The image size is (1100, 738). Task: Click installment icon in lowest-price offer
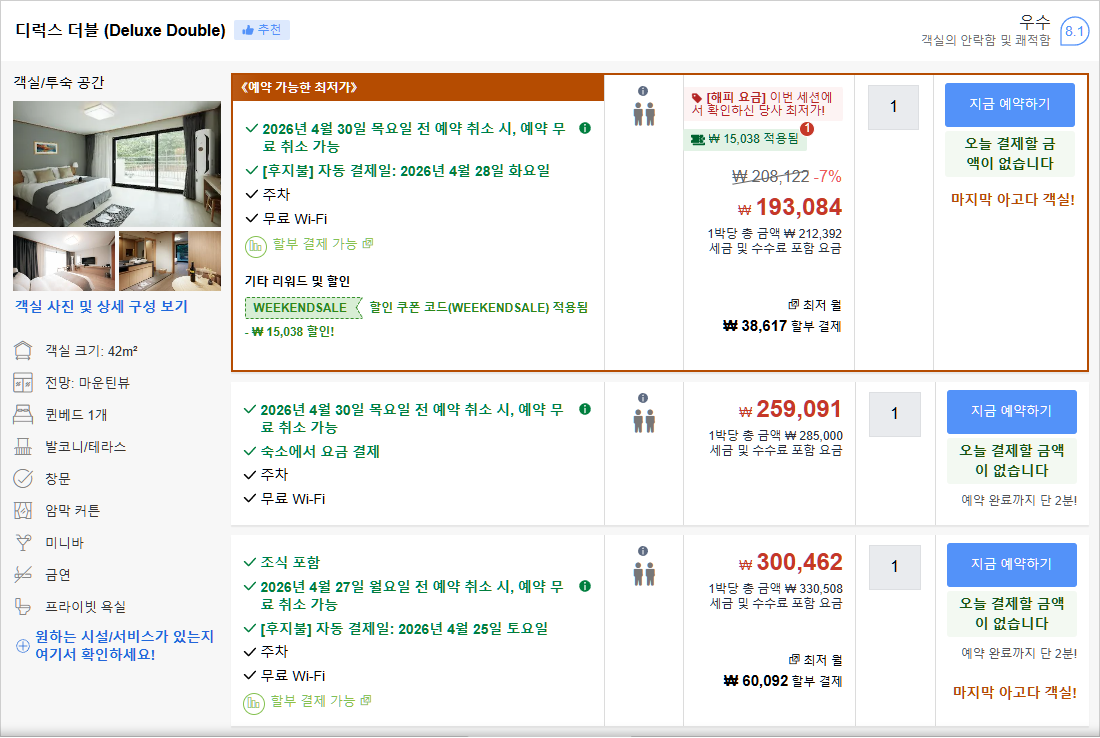(255, 246)
